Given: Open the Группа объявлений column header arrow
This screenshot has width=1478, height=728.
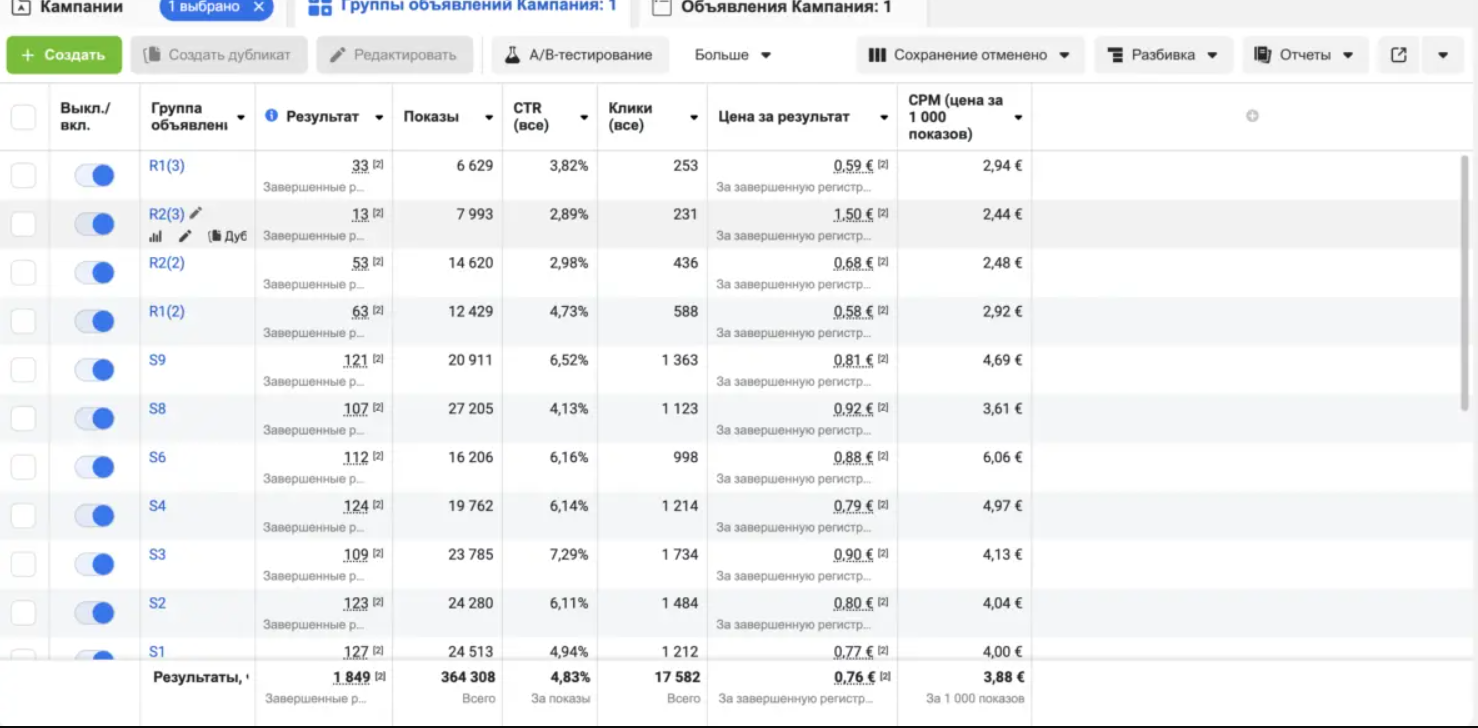Looking at the screenshot, I should pos(241,118).
